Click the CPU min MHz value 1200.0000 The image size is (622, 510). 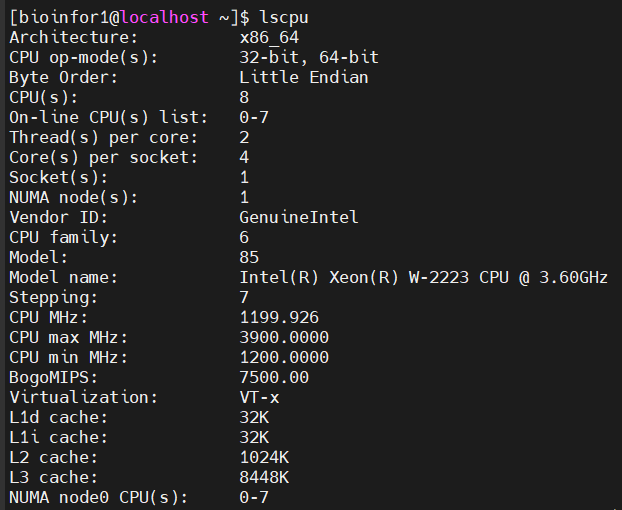(284, 357)
